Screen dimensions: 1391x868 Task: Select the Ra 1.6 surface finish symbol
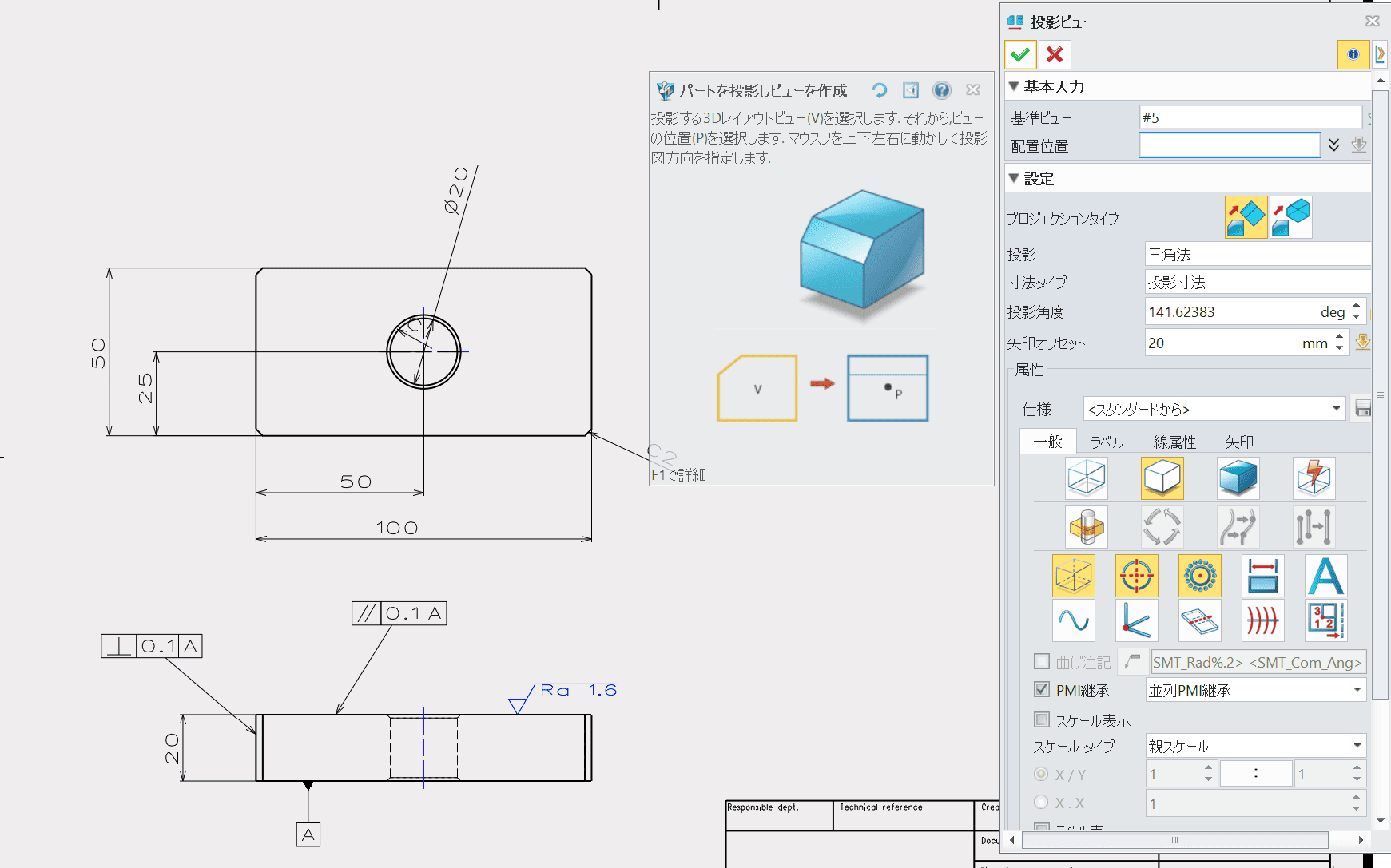click(562, 697)
